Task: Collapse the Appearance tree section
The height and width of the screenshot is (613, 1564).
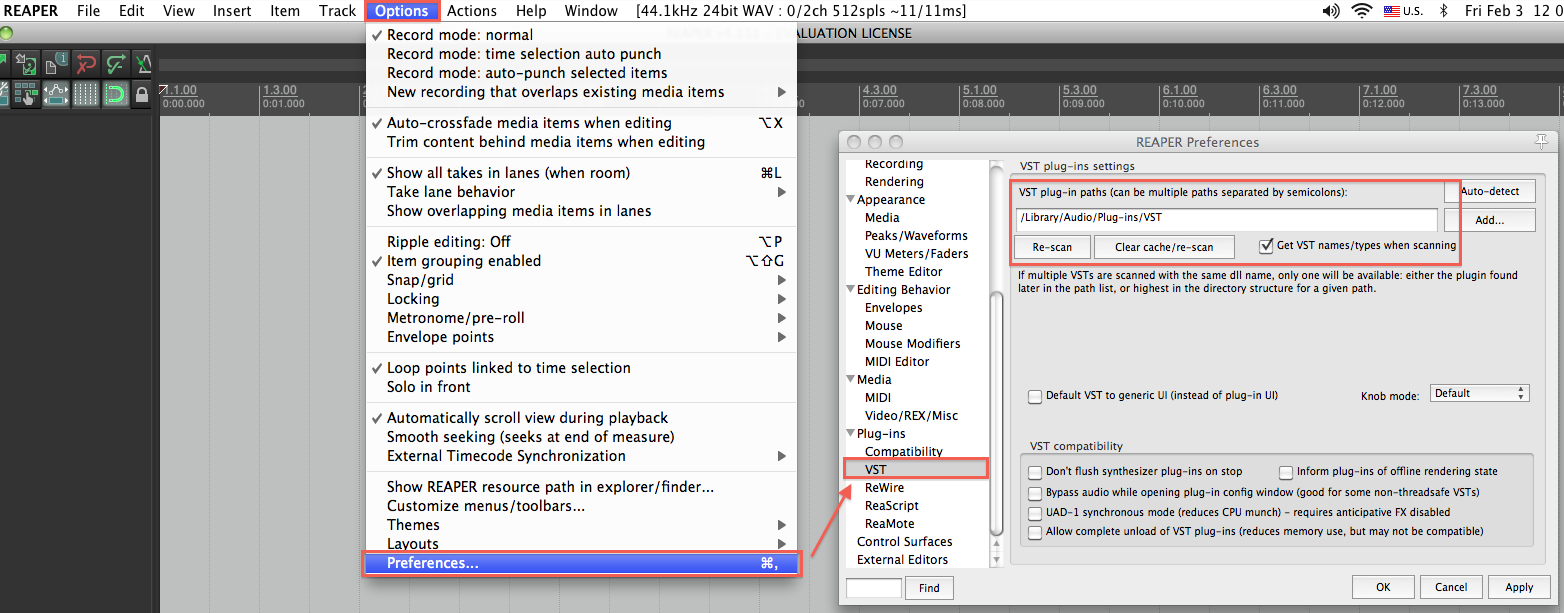Action: [849, 200]
